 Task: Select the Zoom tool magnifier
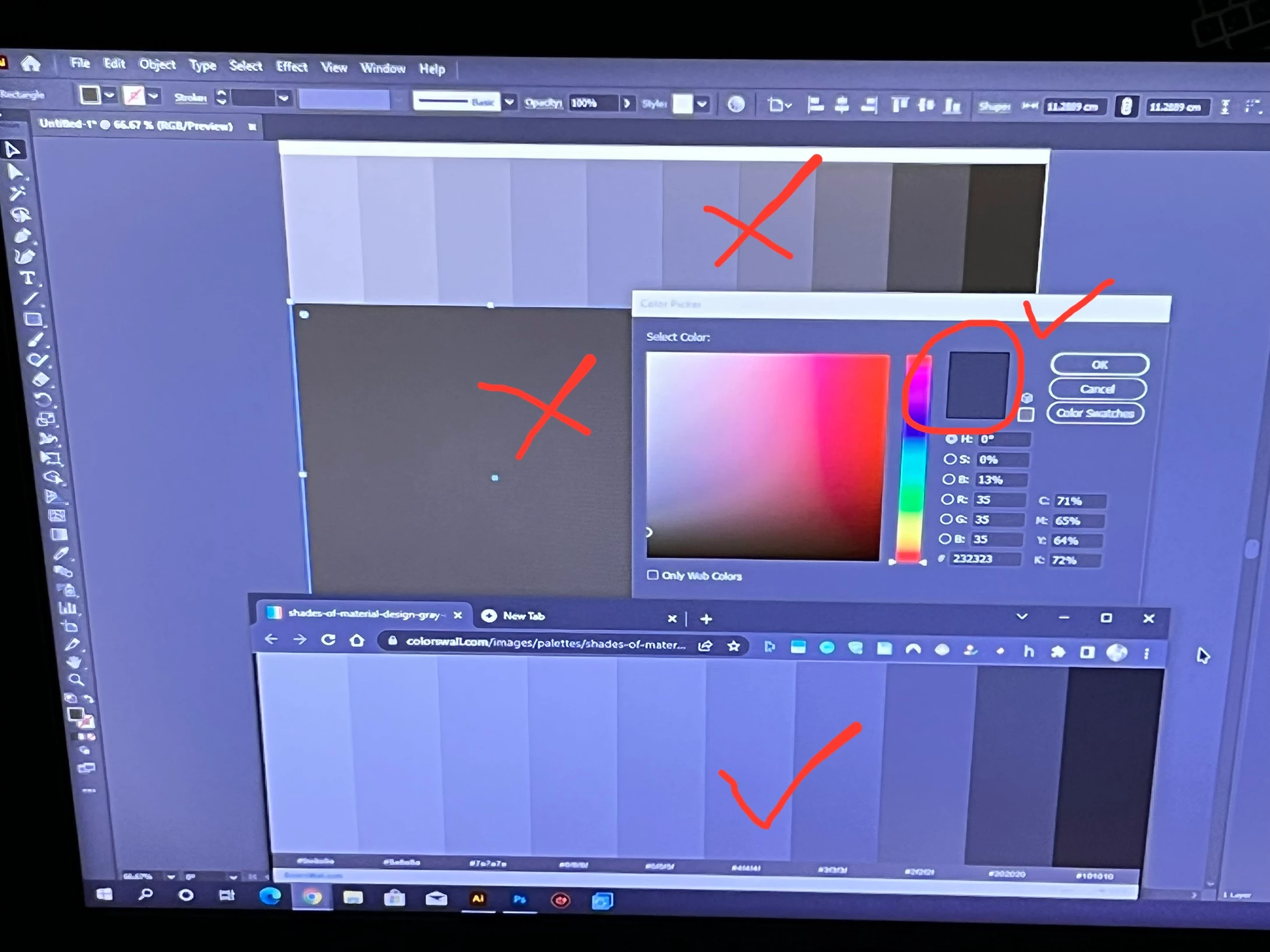[x=76, y=679]
